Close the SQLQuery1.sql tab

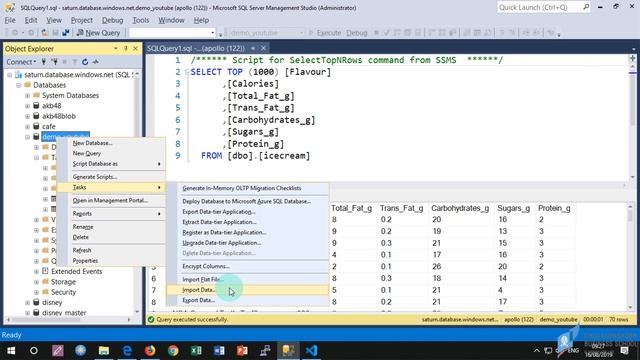[264, 48]
